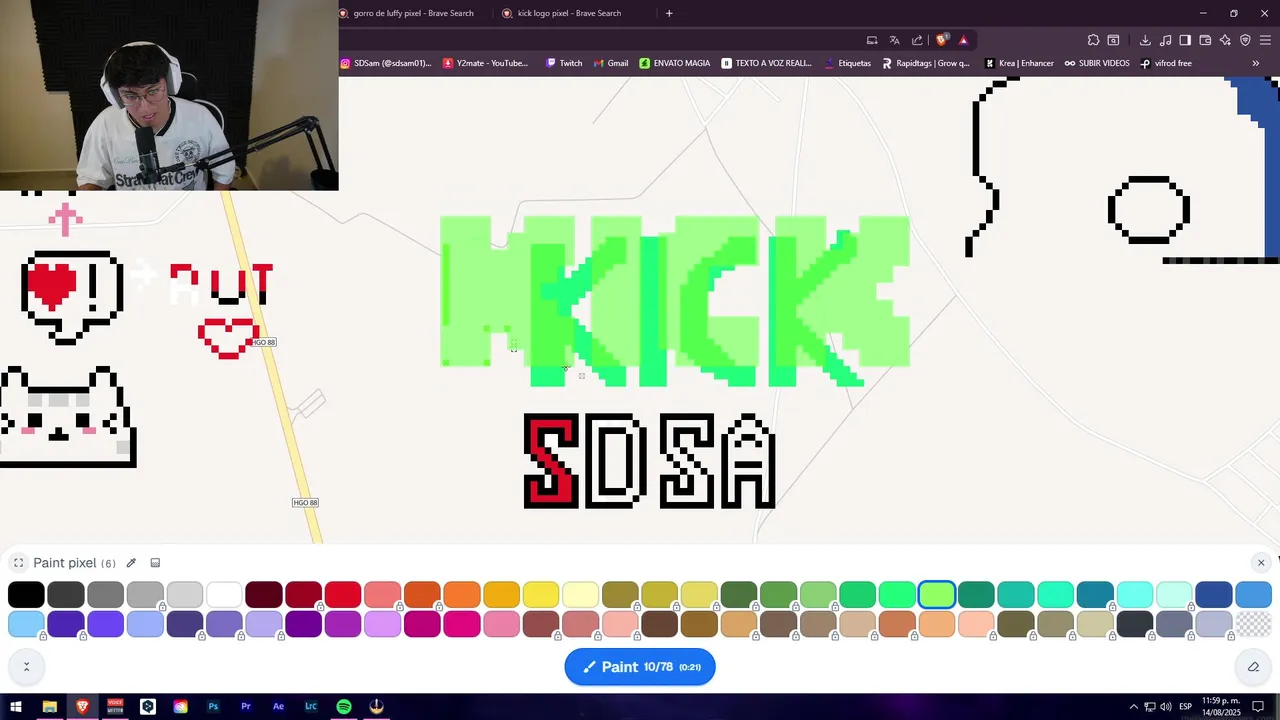This screenshot has width=1280, height=720.
Task: Open a new browser tab
Action: [669, 13]
